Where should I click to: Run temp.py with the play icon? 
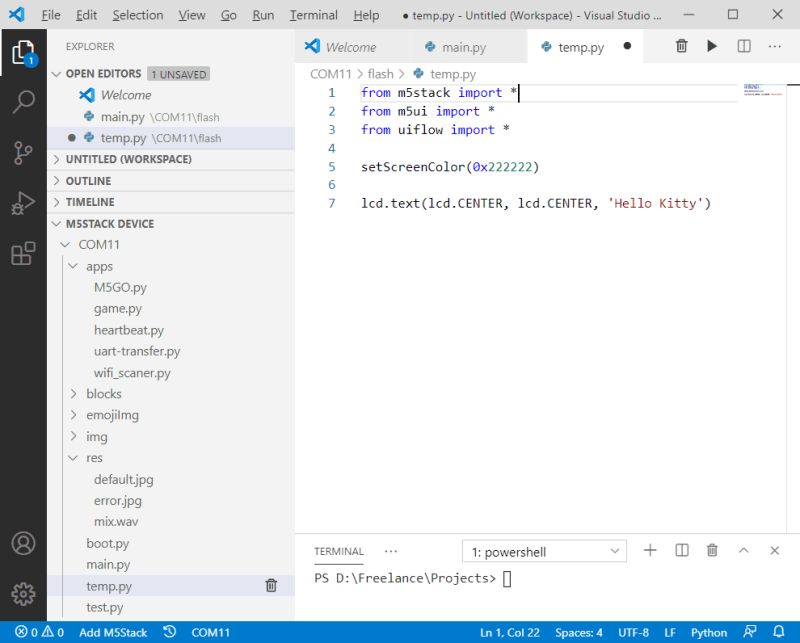tap(712, 46)
